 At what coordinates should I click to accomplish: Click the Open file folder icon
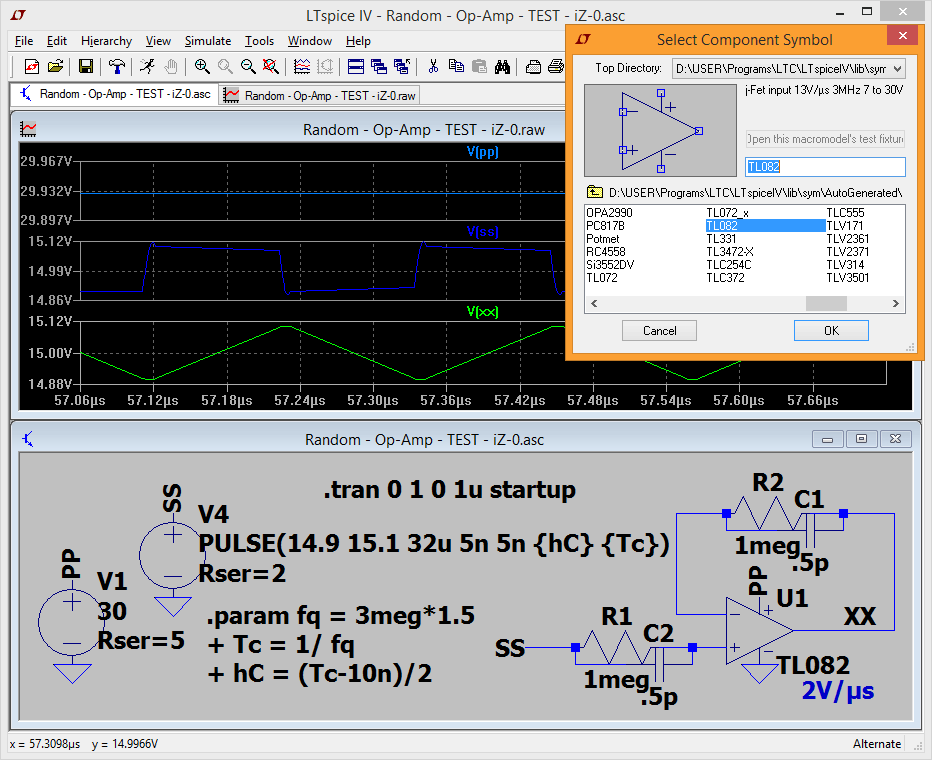click(x=56, y=67)
